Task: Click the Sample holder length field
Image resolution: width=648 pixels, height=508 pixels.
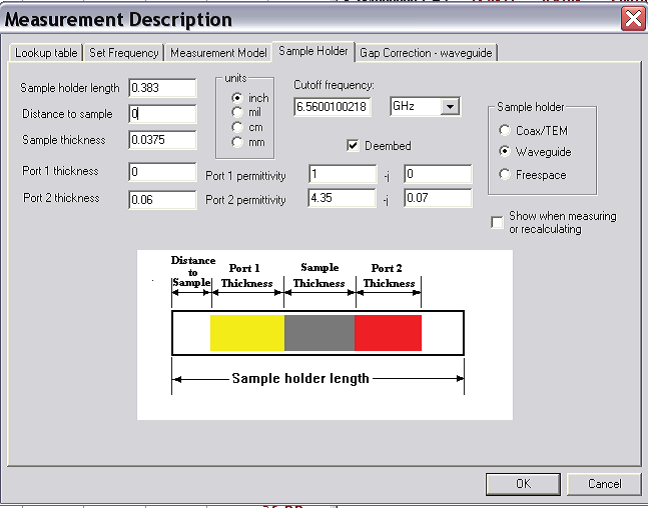Action: coord(162,88)
